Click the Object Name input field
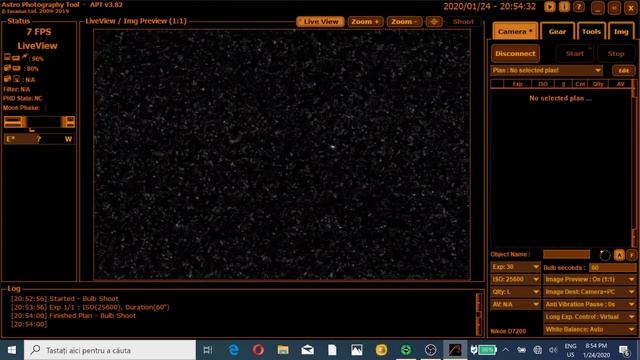 coord(567,255)
